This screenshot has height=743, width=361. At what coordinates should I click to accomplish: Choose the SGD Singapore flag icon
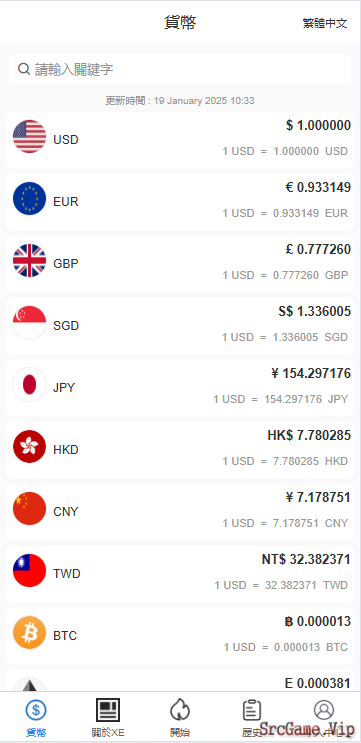[x=29, y=323]
